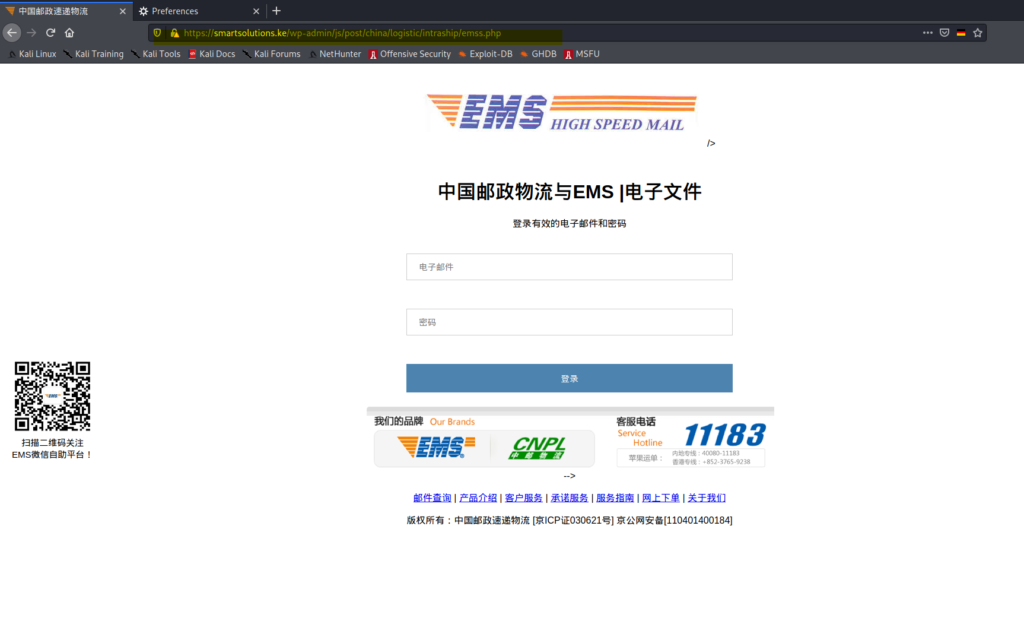Open the page actions three-dot menu

click(x=927, y=33)
